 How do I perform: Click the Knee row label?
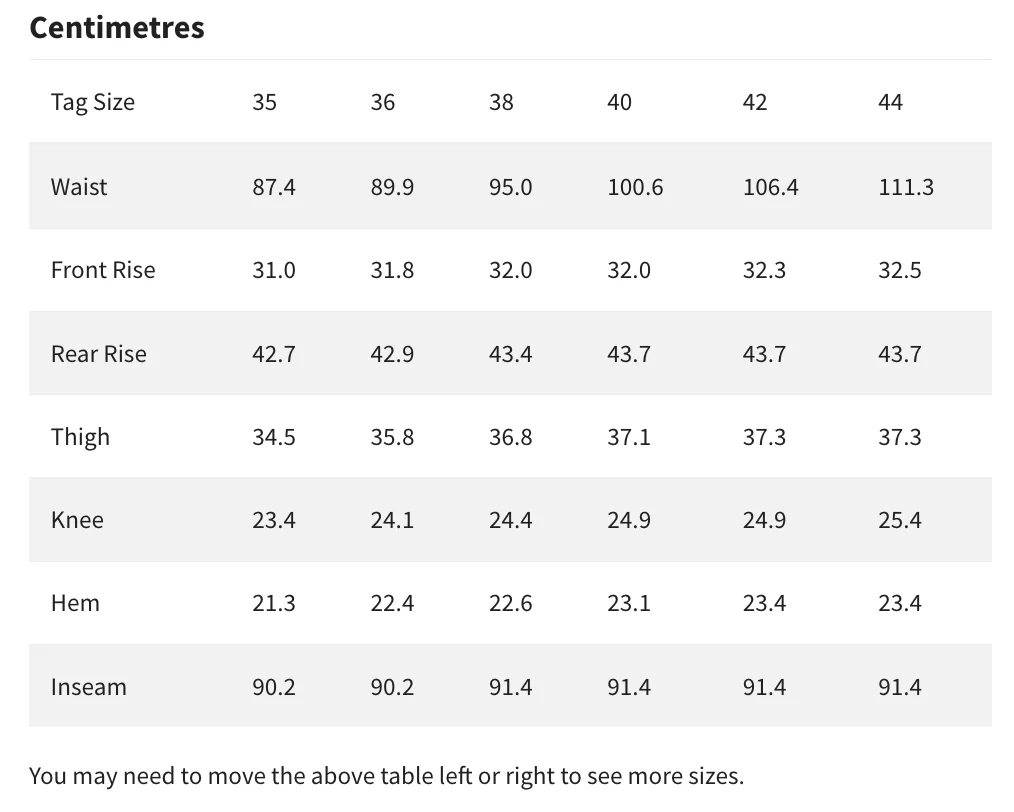tap(77, 520)
